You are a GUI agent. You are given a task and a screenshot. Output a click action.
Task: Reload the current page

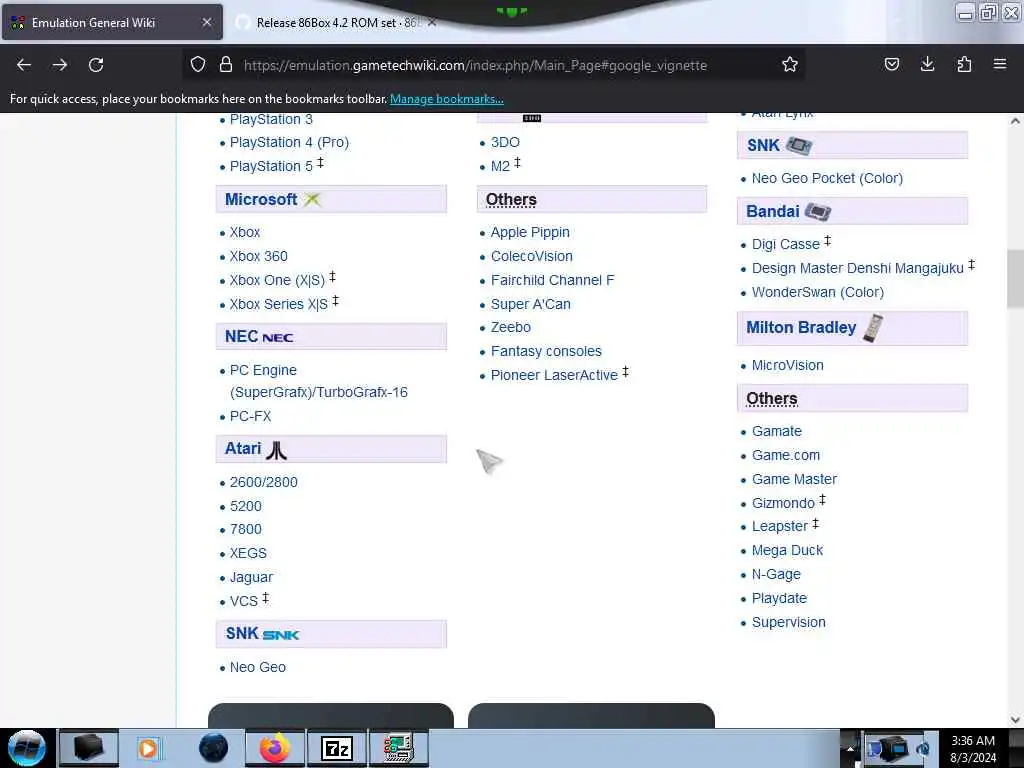[x=96, y=65]
